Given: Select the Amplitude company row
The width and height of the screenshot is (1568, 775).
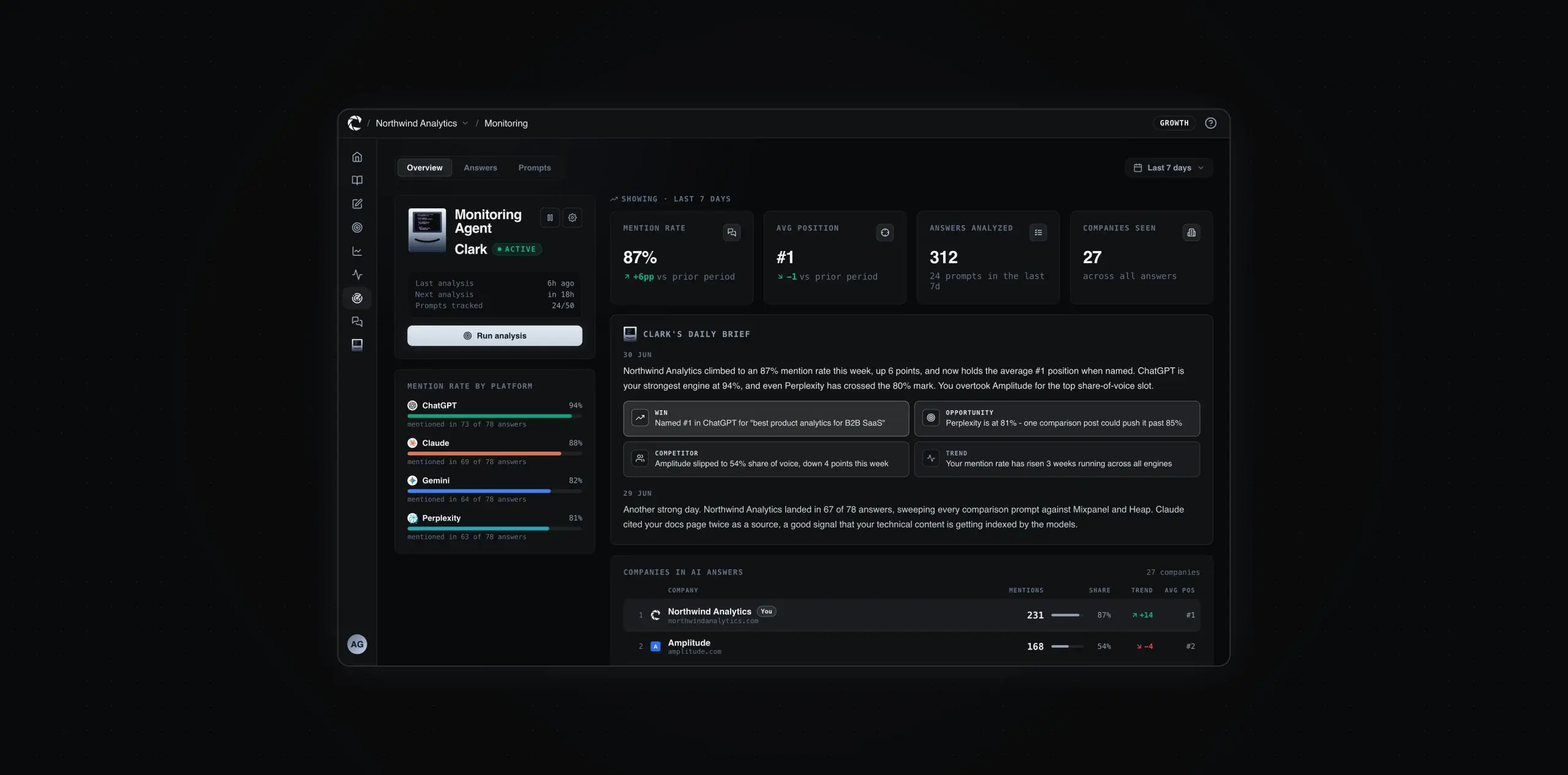Looking at the screenshot, I should pyautogui.click(x=911, y=646).
